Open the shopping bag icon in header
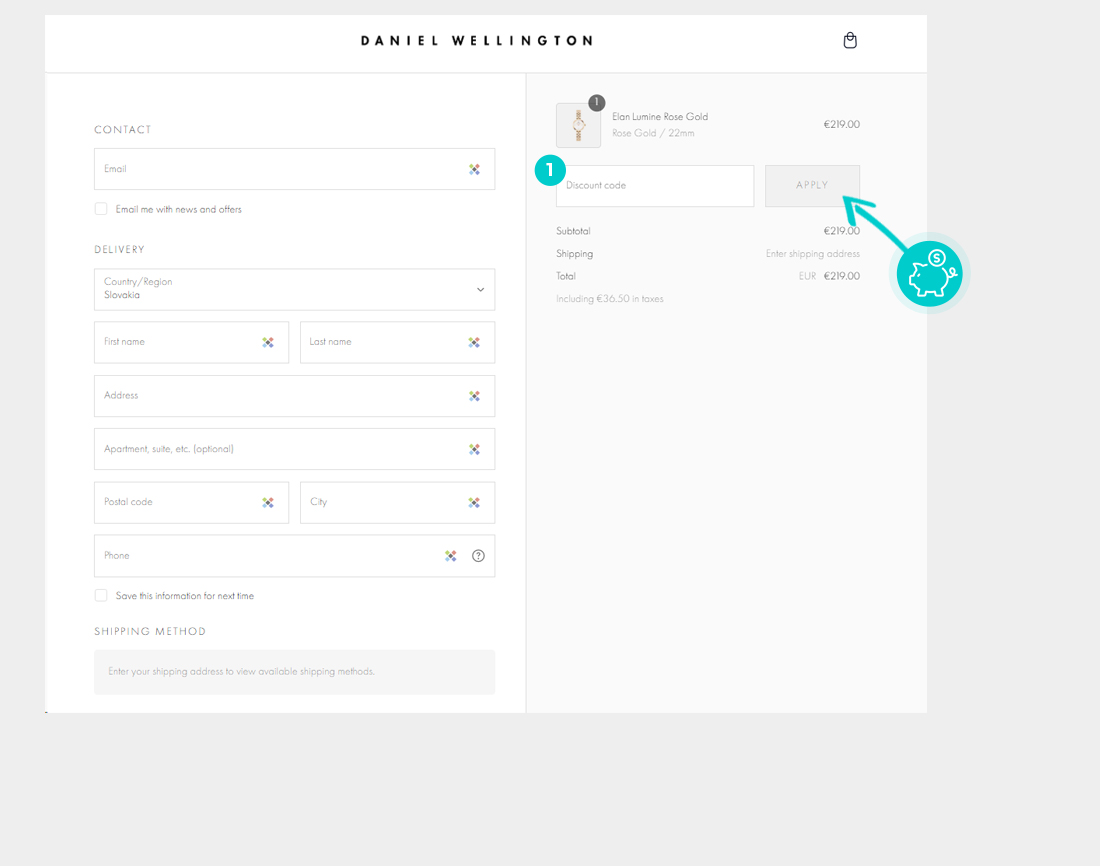 850,40
